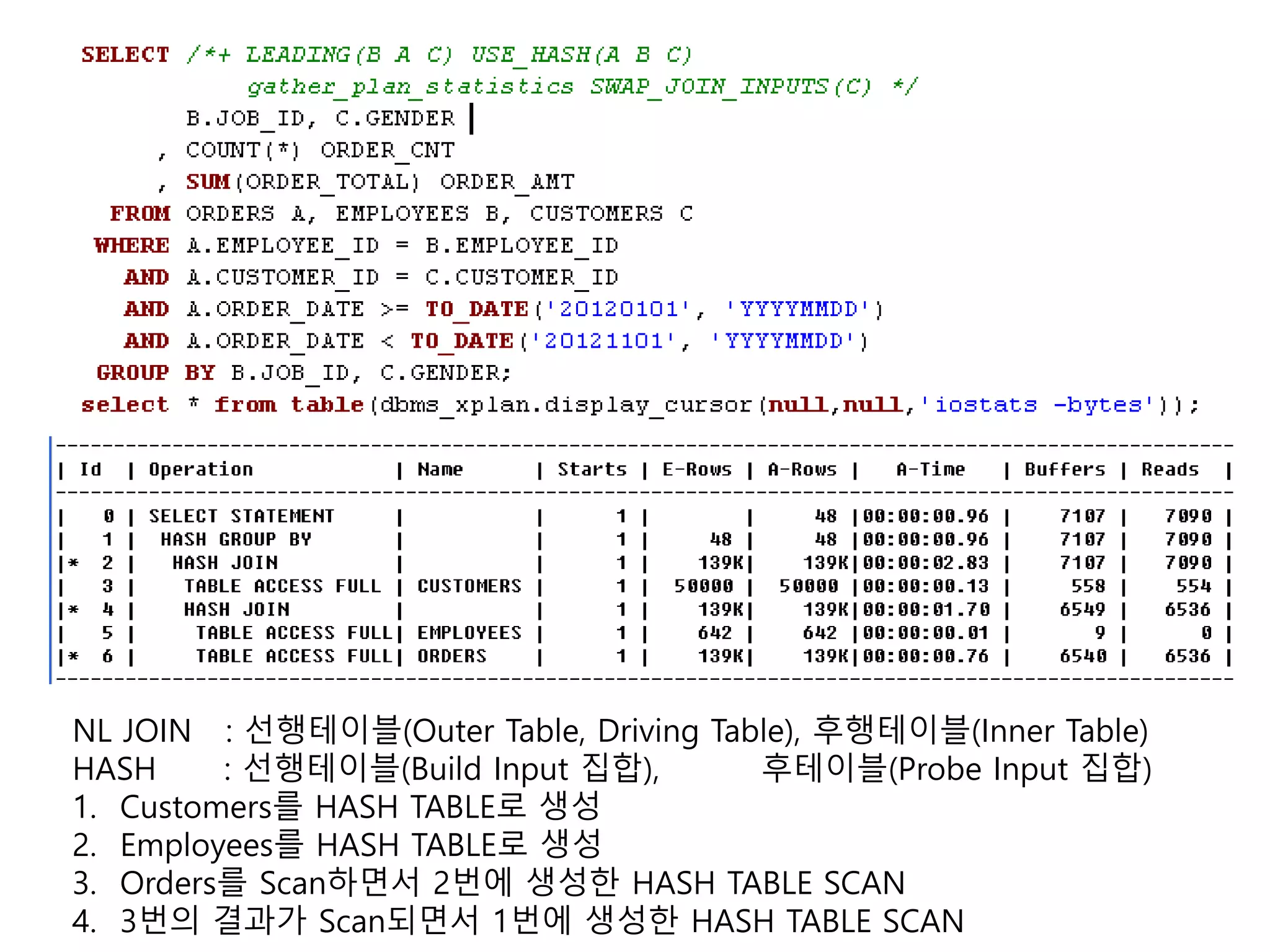
Task: Click the LEADING(B A C) hint text
Action: 349,55
